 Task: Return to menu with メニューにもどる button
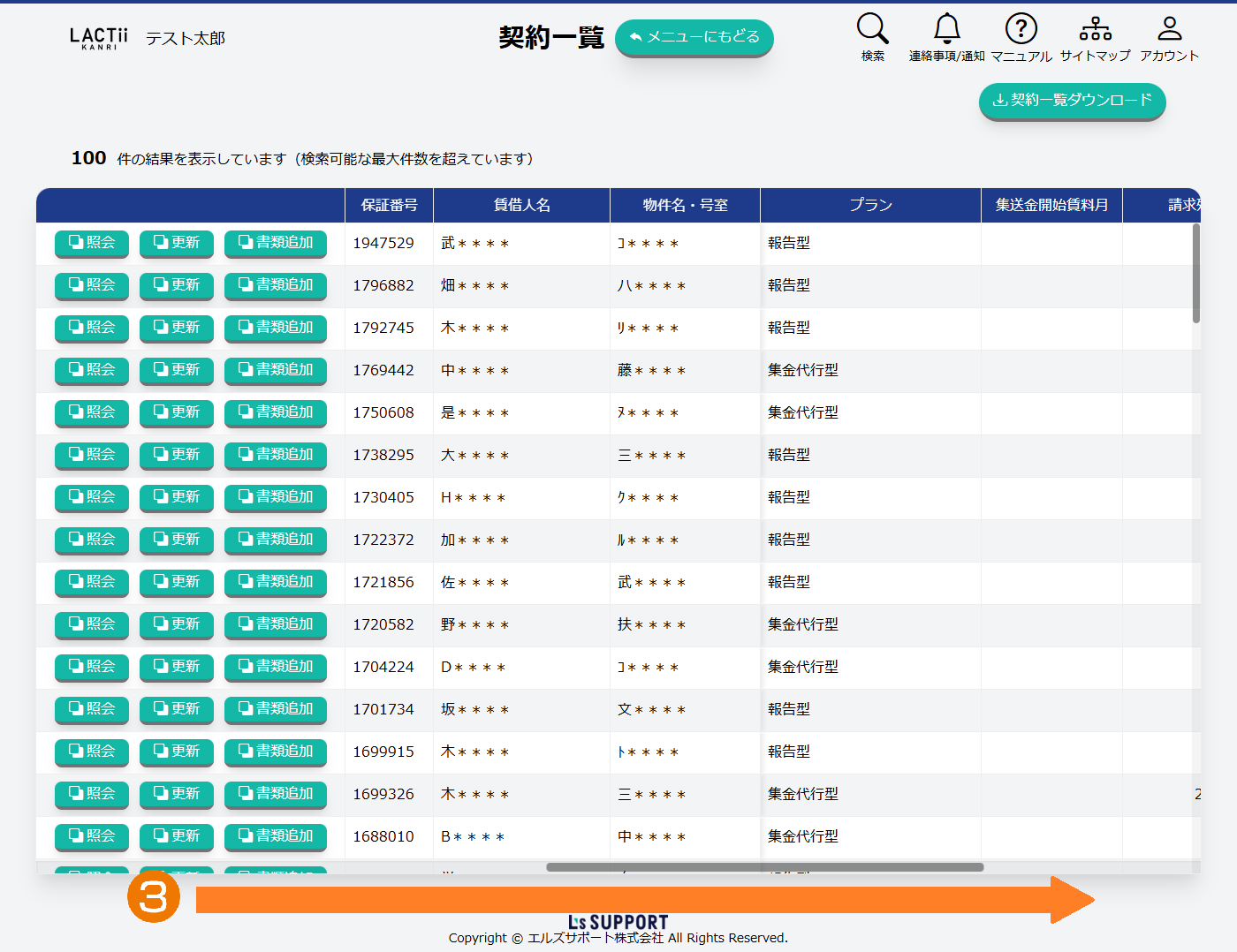point(694,37)
